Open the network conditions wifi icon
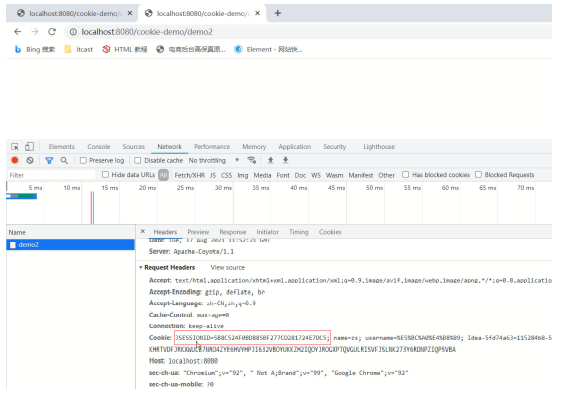561x397 pixels. pyautogui.click(x=252, y=160)
